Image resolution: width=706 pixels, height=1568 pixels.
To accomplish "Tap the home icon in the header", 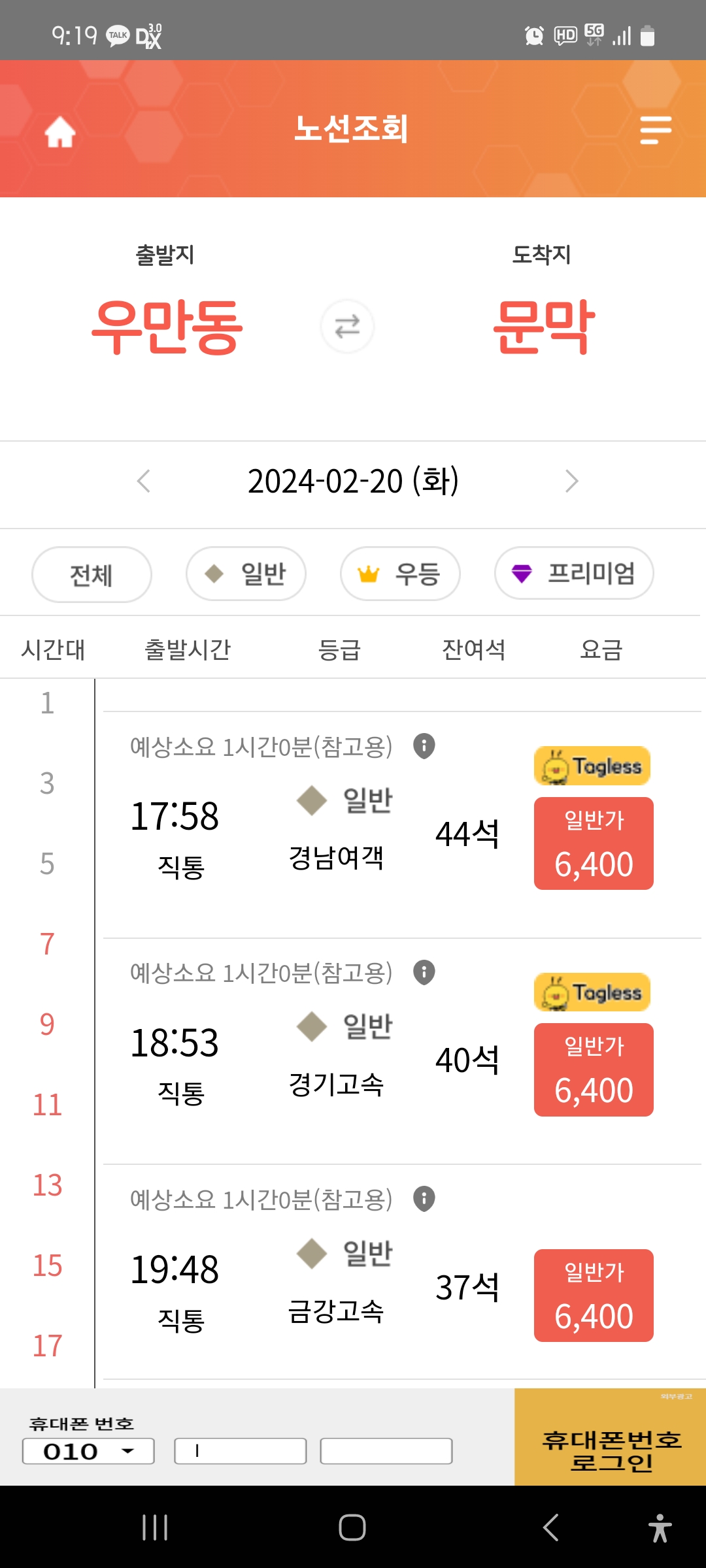I will point(60,131).
